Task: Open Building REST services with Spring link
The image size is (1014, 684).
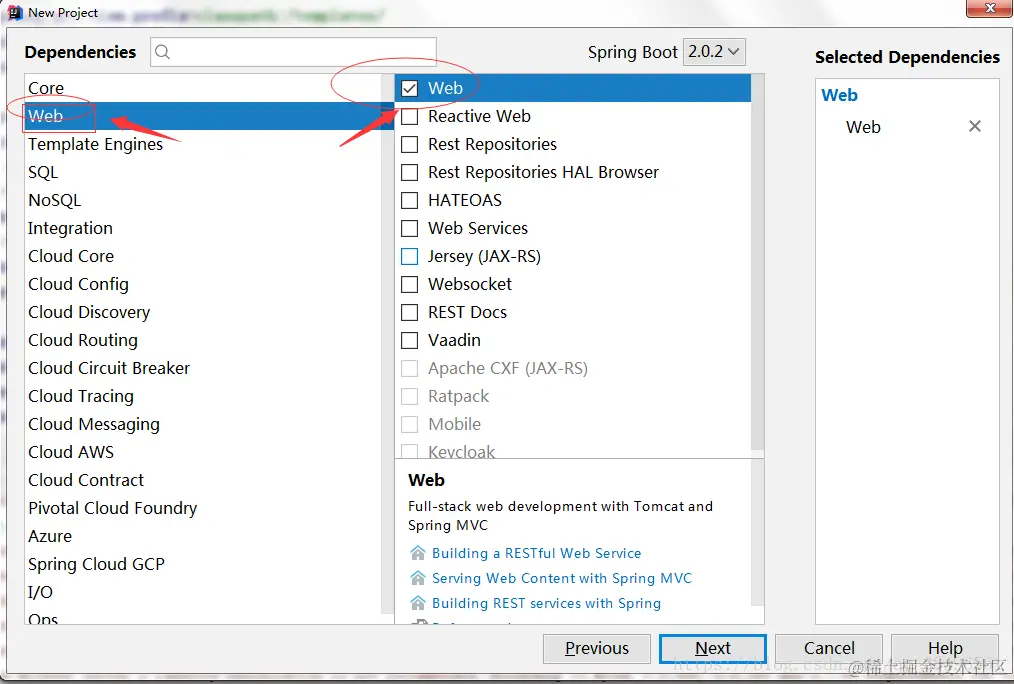Action: pyautogui.click(x=546, y=603)
